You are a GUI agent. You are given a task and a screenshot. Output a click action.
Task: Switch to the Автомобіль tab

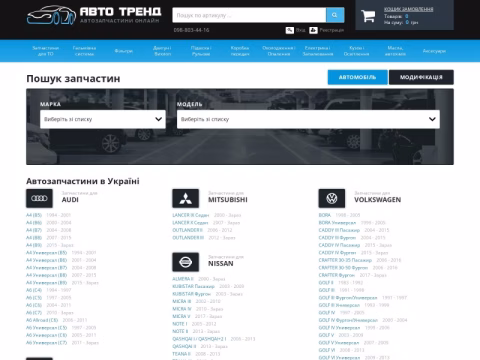(x=358, y=77)
